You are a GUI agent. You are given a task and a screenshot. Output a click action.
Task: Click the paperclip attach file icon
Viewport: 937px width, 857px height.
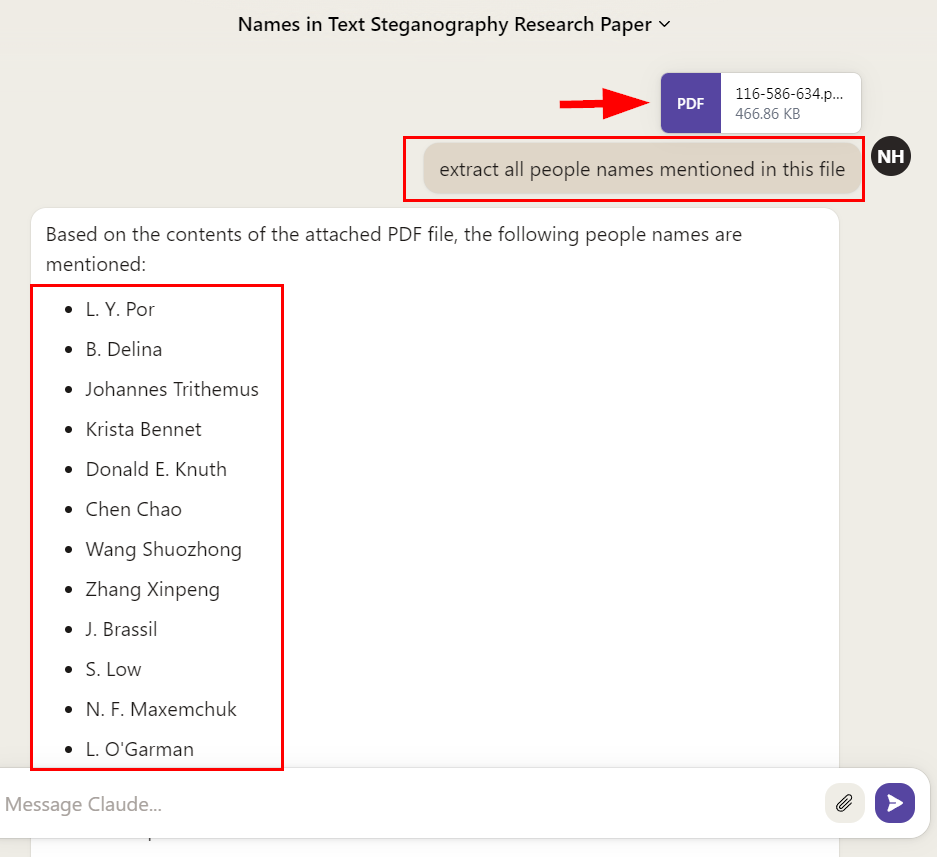(845, 803)
